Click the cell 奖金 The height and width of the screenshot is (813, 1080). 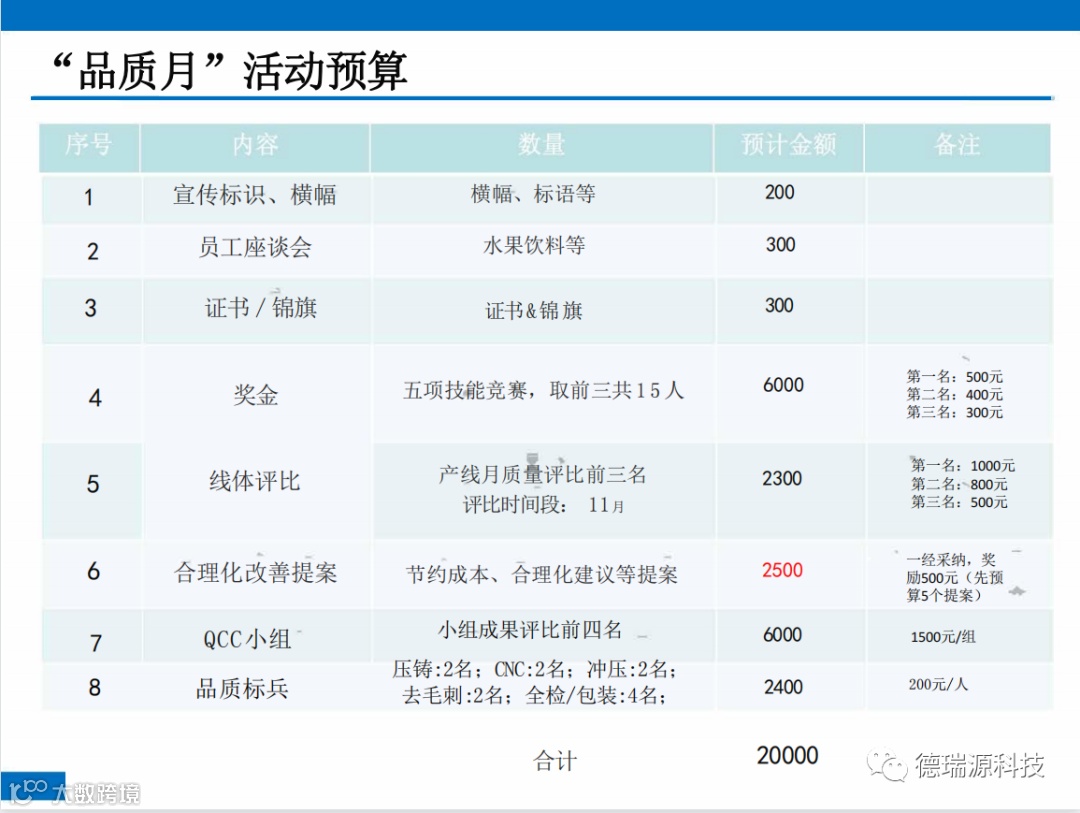click(255, 395)
